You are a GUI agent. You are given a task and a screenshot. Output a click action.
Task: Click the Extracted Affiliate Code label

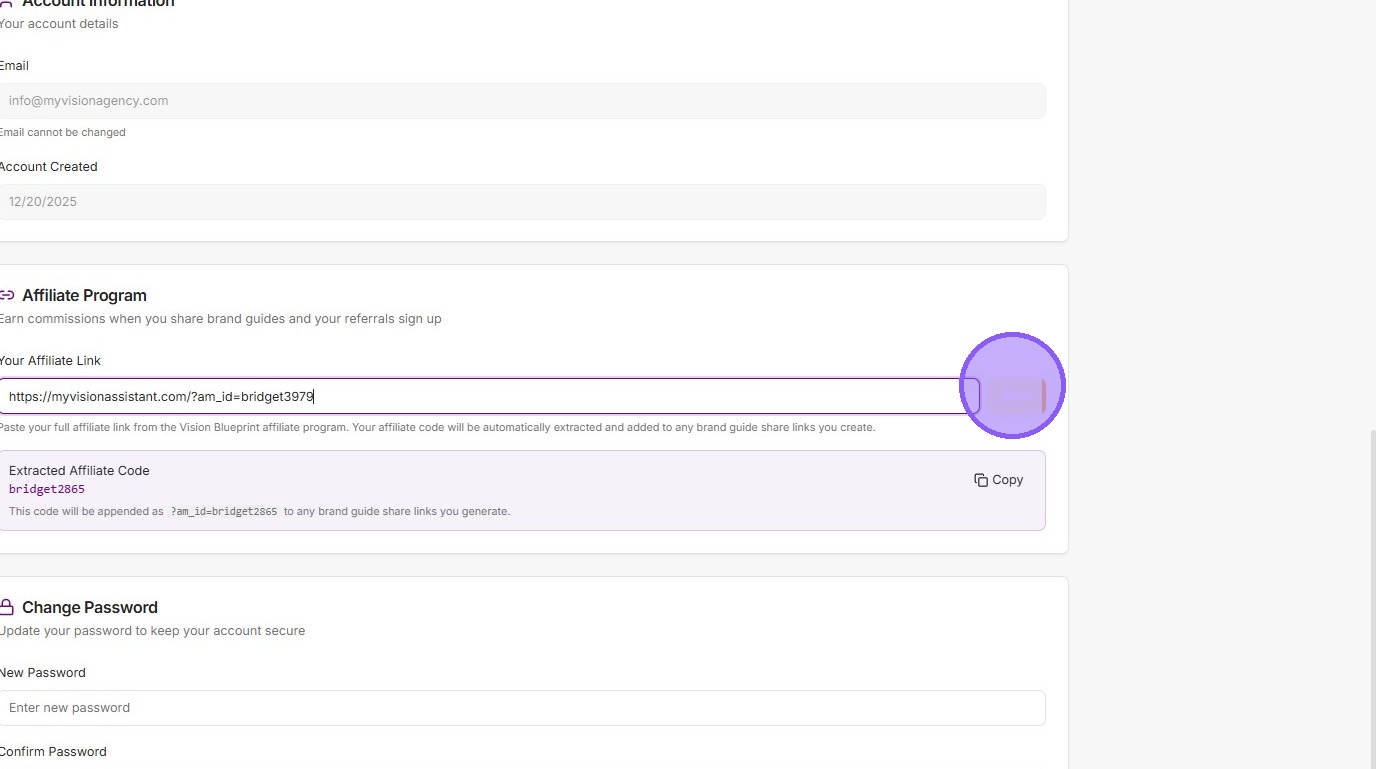pos(79,470)
